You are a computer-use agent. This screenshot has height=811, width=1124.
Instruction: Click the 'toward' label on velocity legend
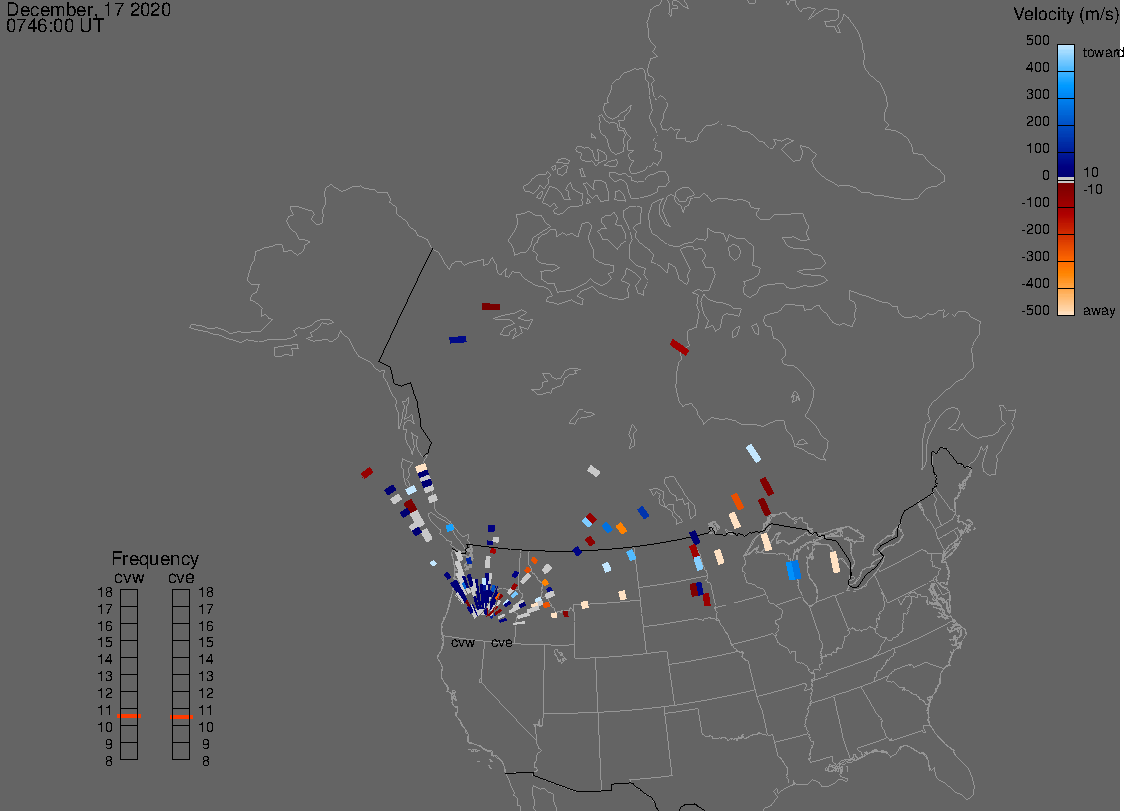1102,52
